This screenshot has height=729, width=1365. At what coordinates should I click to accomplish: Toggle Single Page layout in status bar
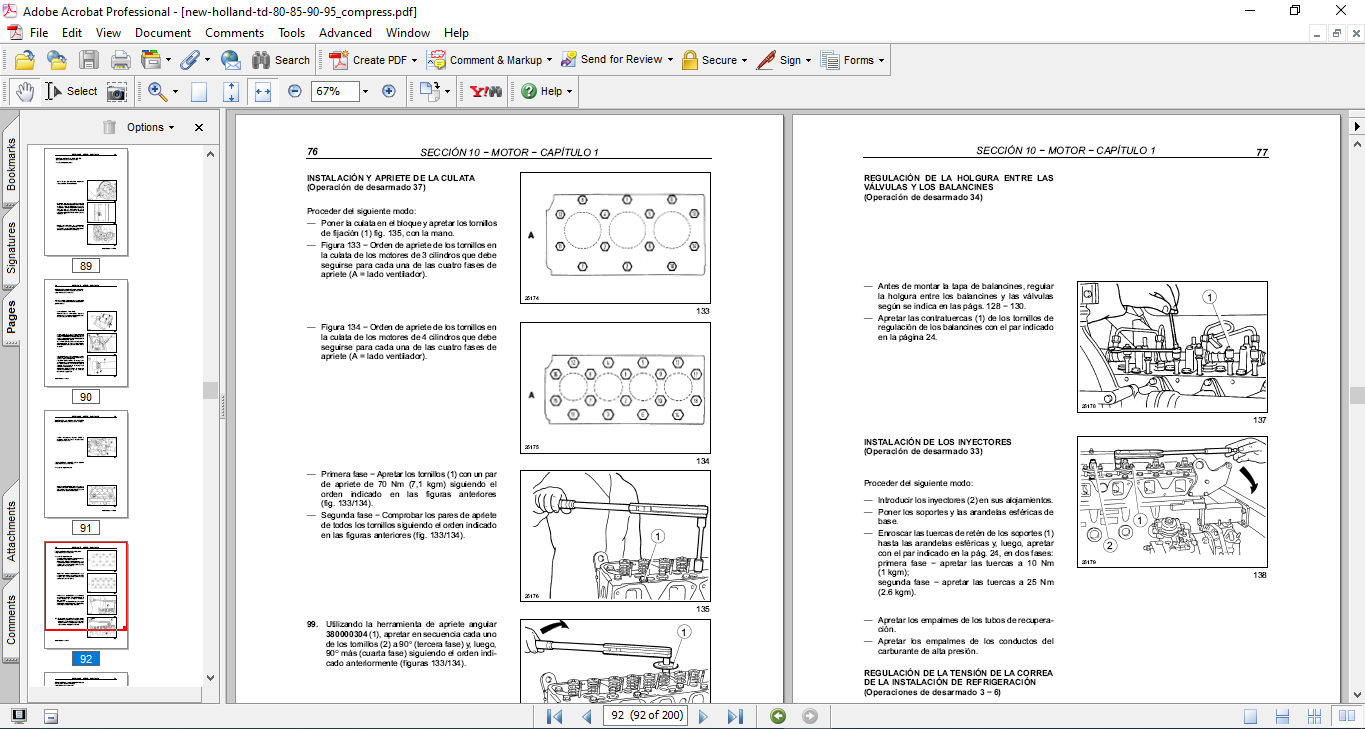1250,716
